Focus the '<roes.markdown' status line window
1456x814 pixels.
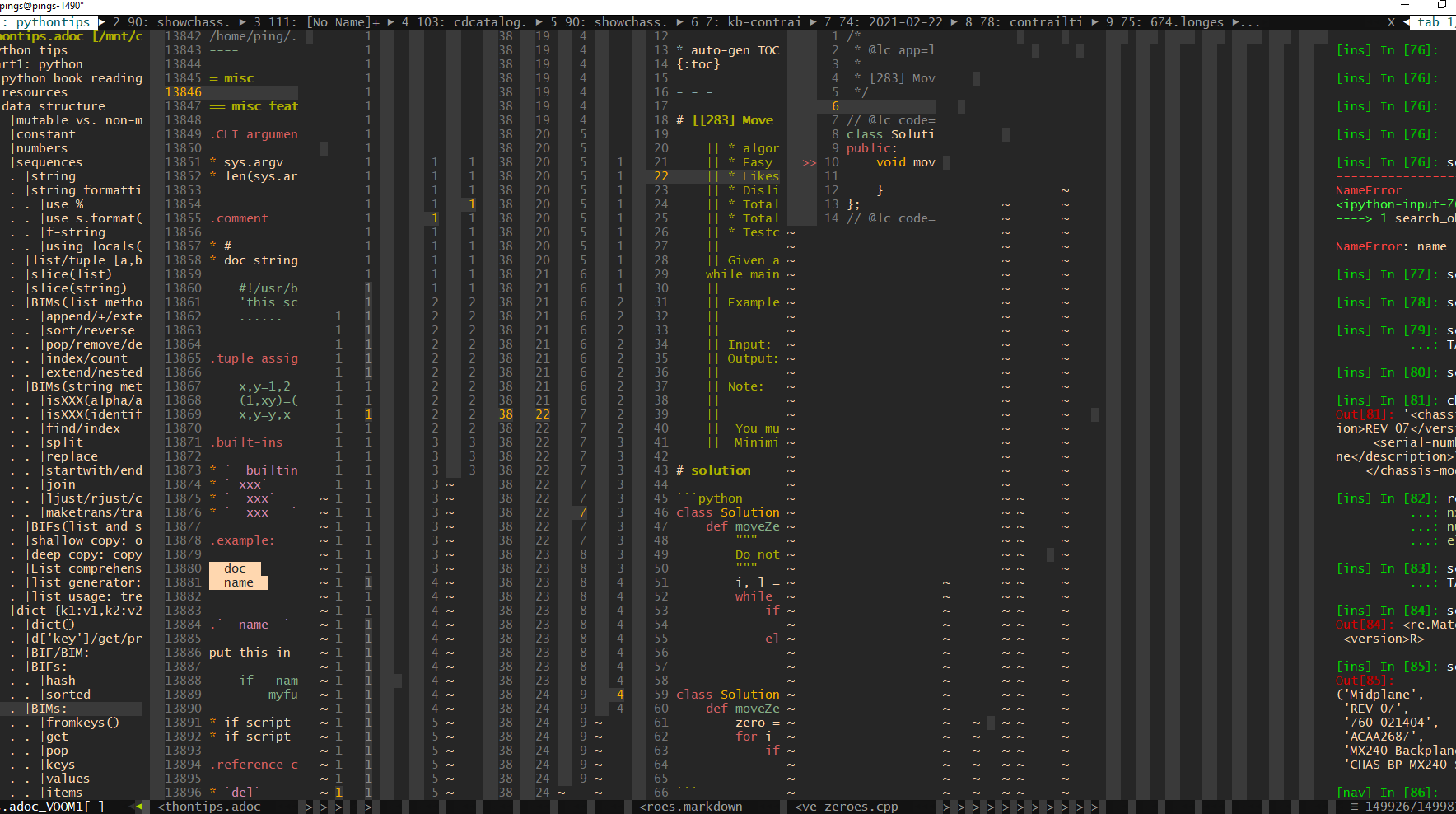tap(691, 807)
